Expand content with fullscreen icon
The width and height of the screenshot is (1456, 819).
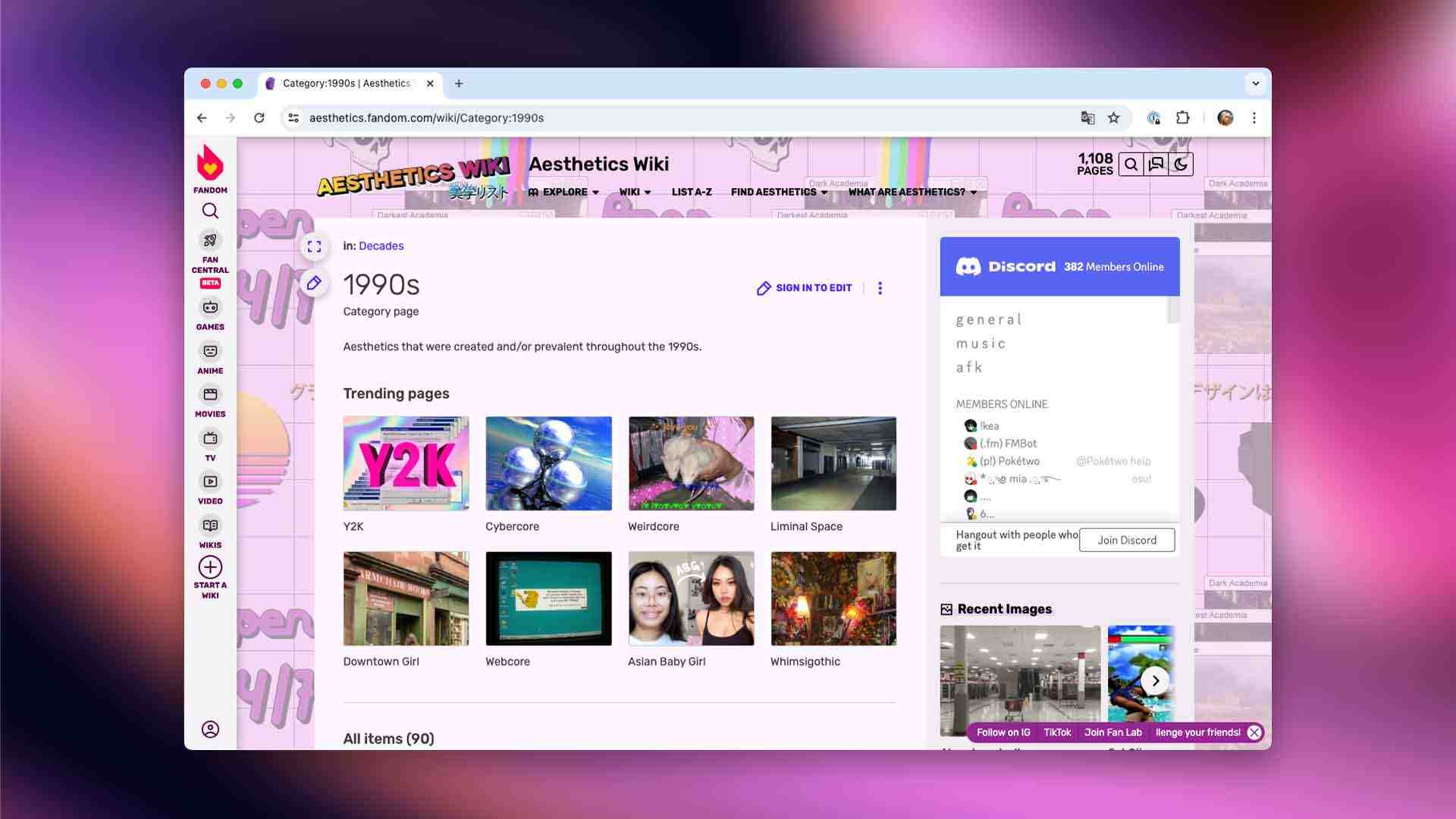pyautogui.click(x=314, y=246)
